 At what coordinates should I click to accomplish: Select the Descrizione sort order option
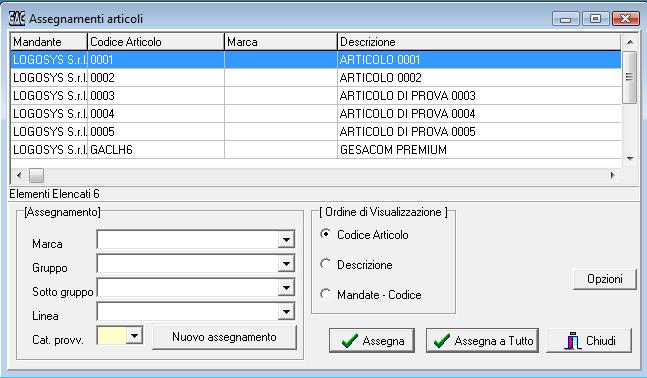click(326, 264)
